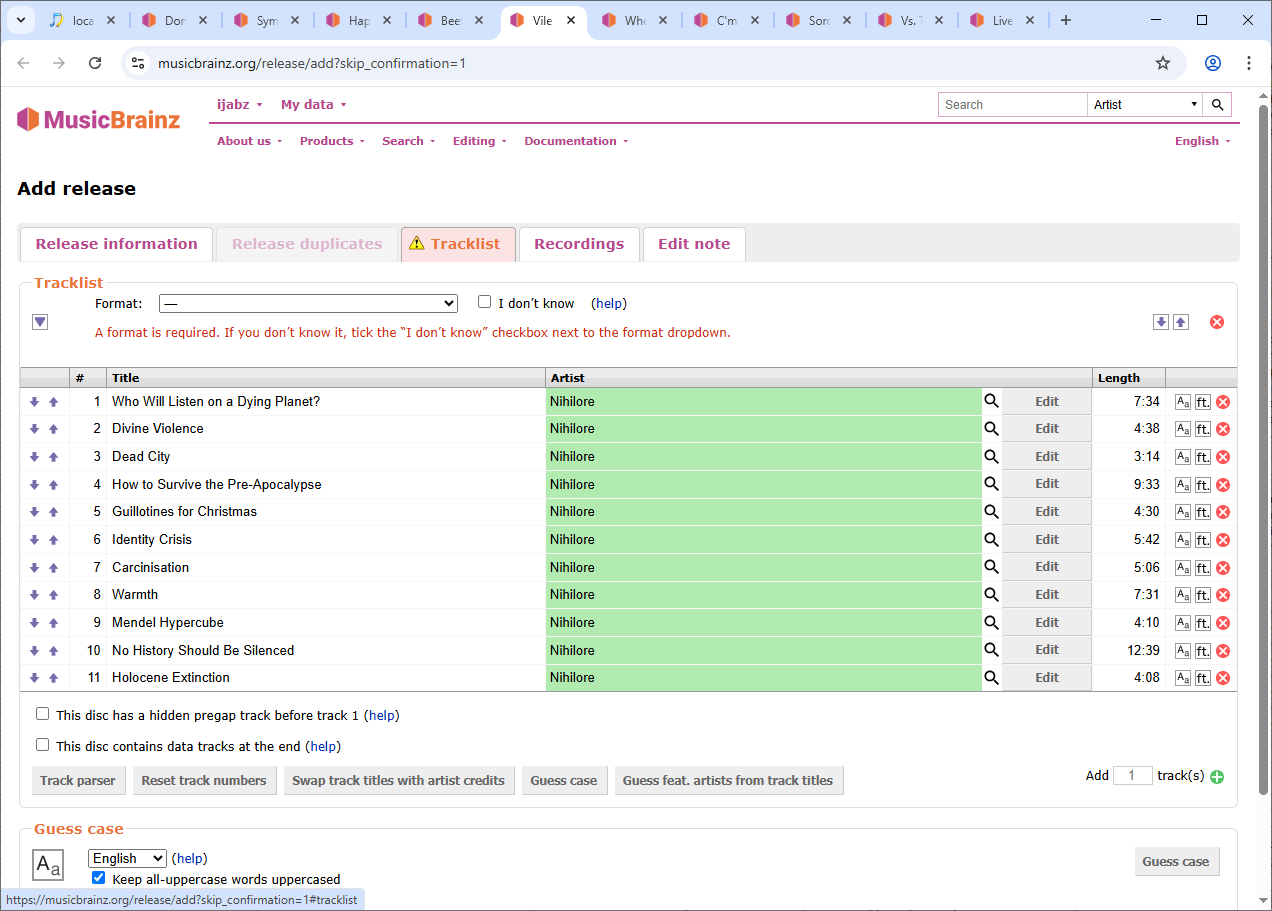The height and width of the screenshot is (911, 1272).
Task: Enable data tracks at the end checkbox
Action: tap(43, 745)
